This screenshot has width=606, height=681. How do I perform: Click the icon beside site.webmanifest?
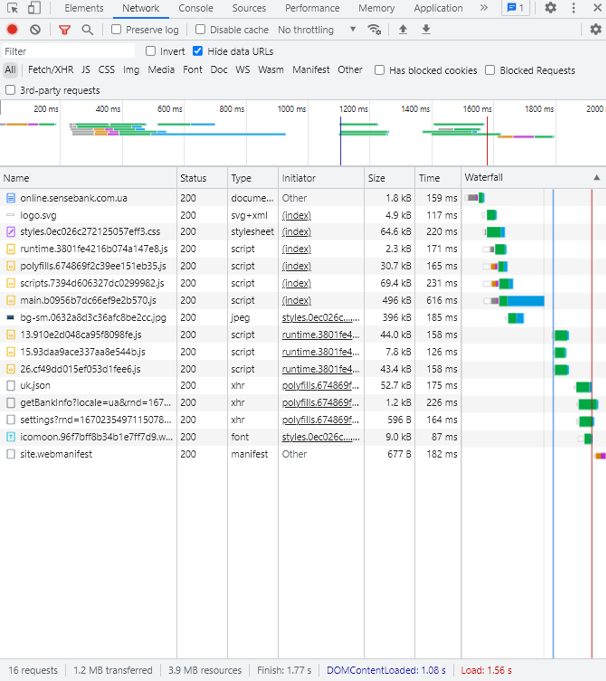click(x=11, y=454)
